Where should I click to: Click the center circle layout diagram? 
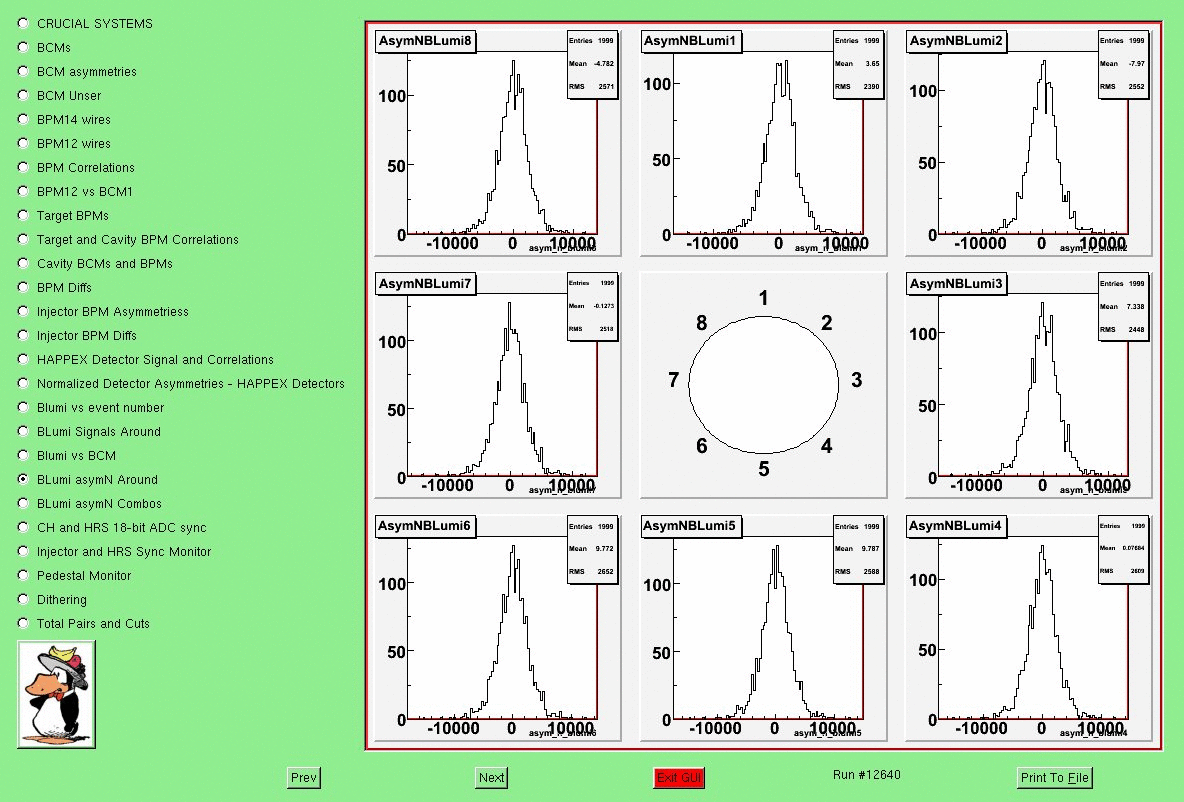pyautogui.click(x=763, y=385)
